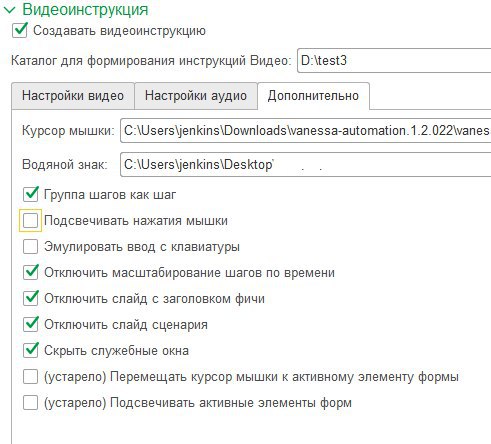Switch to Настройки видео tab
Viewport: 491px width, 444px height.
(73, 96)
